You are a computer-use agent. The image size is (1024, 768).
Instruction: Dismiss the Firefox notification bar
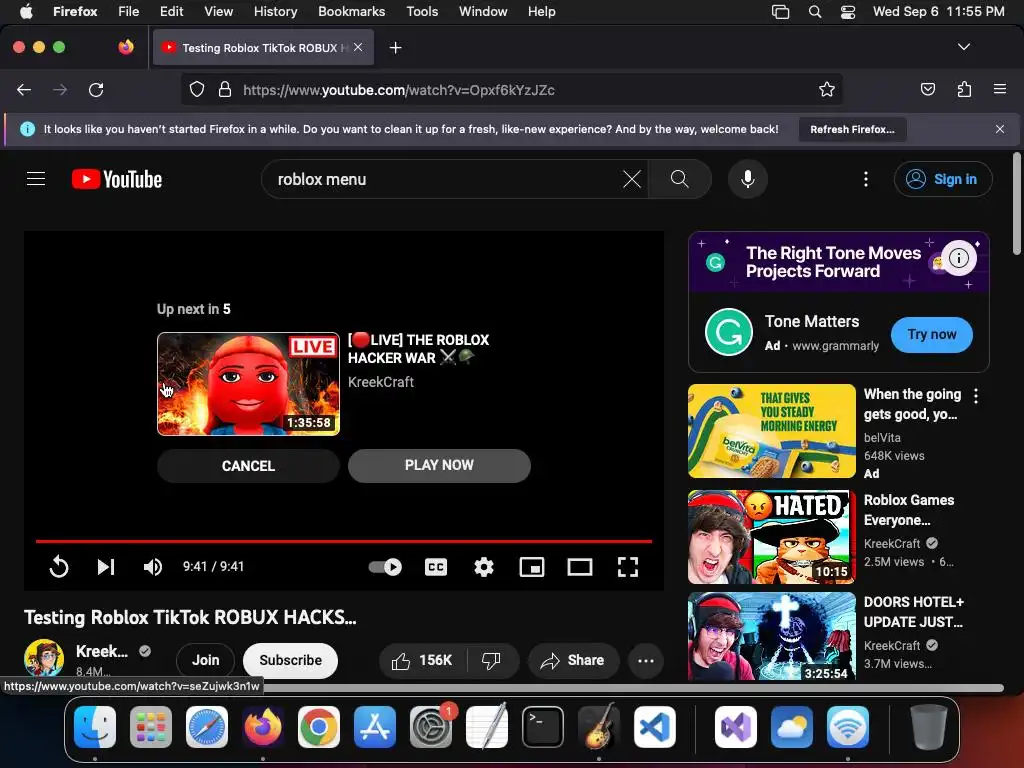pos(1000,129)
